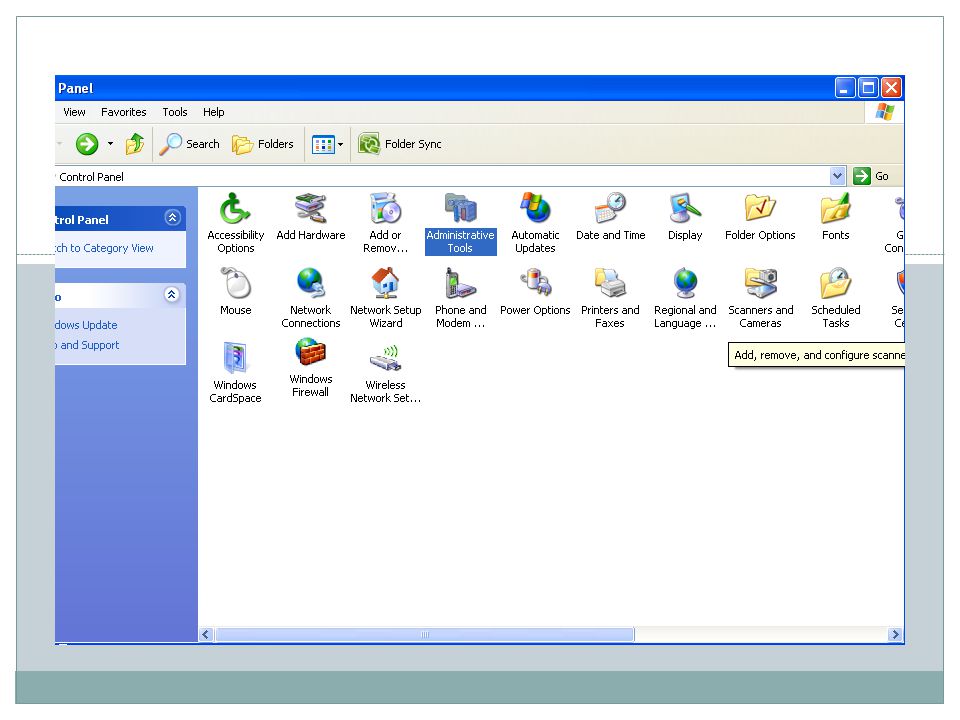
Task: Open the Tools menu
Action: point(174,112)
